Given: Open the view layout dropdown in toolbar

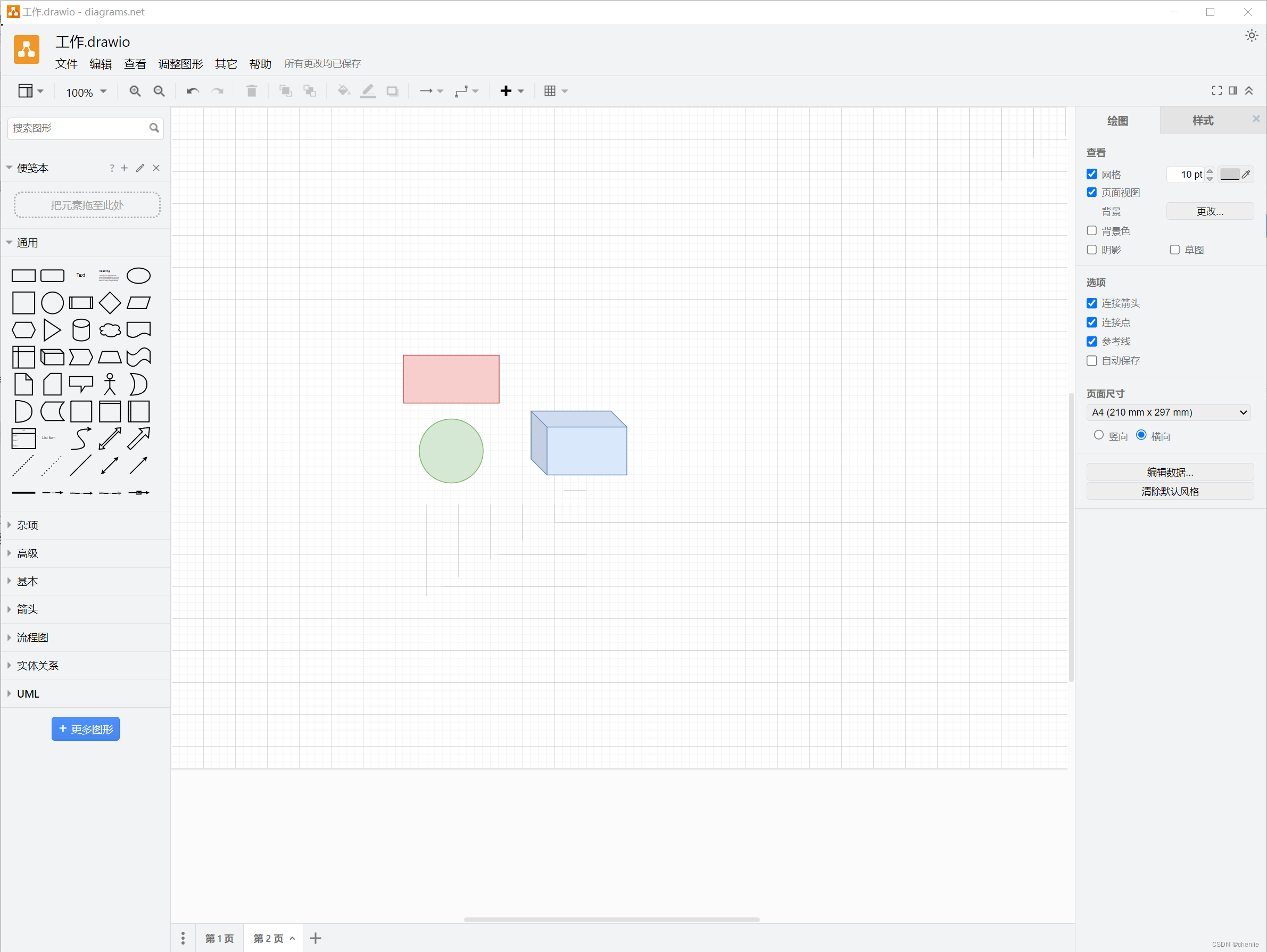Looking at the screenshot, I should point(30,91).
